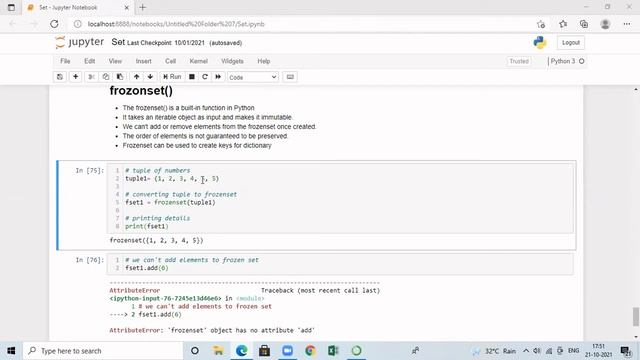The image size is (640, 360).
Task: Move selected cell down arrow
Action: (x=150, y=77)
